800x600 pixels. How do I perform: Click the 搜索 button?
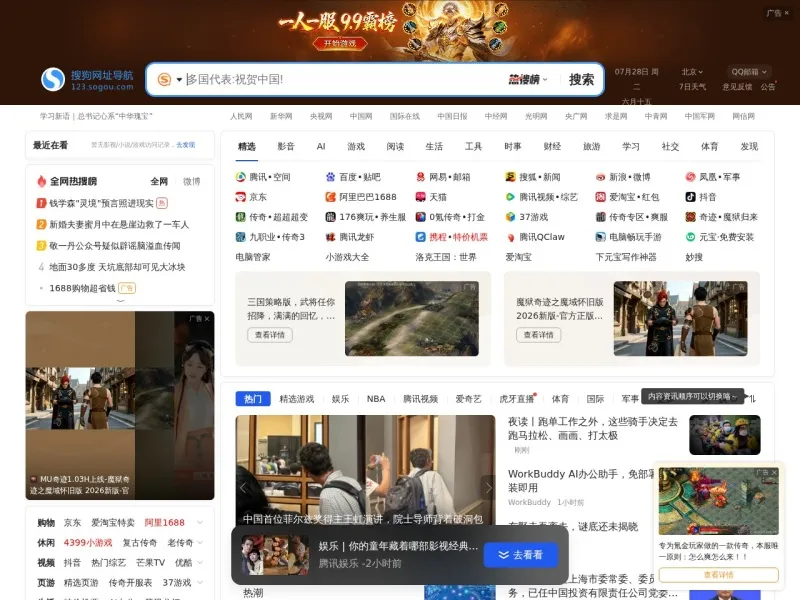581,80
